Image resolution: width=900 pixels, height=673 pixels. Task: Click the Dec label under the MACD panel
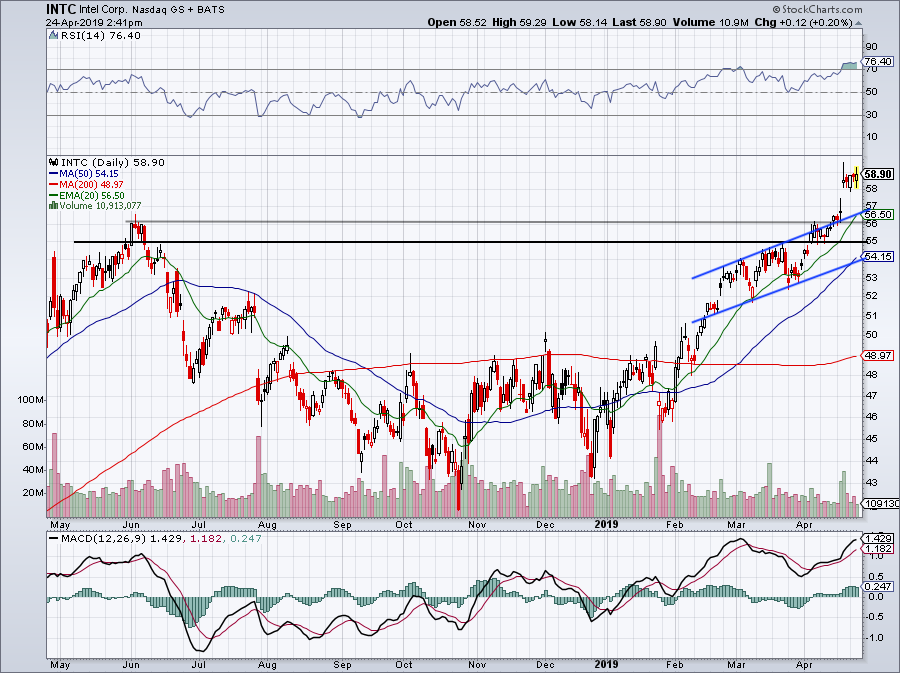pyautogui.click(x=545, y=665)
